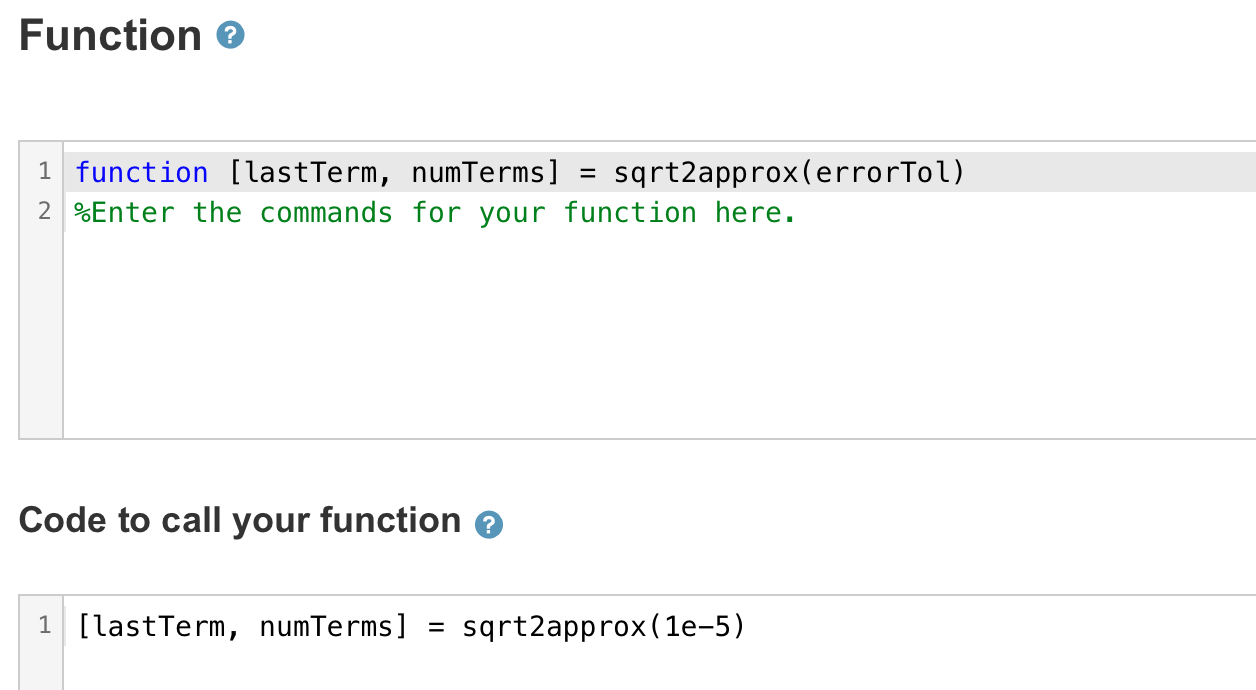This screenshot has height=690, width=1256.
Task: Open help next to 'Code to call your function'
Action: pyautogui.click(x=488, y=523)
